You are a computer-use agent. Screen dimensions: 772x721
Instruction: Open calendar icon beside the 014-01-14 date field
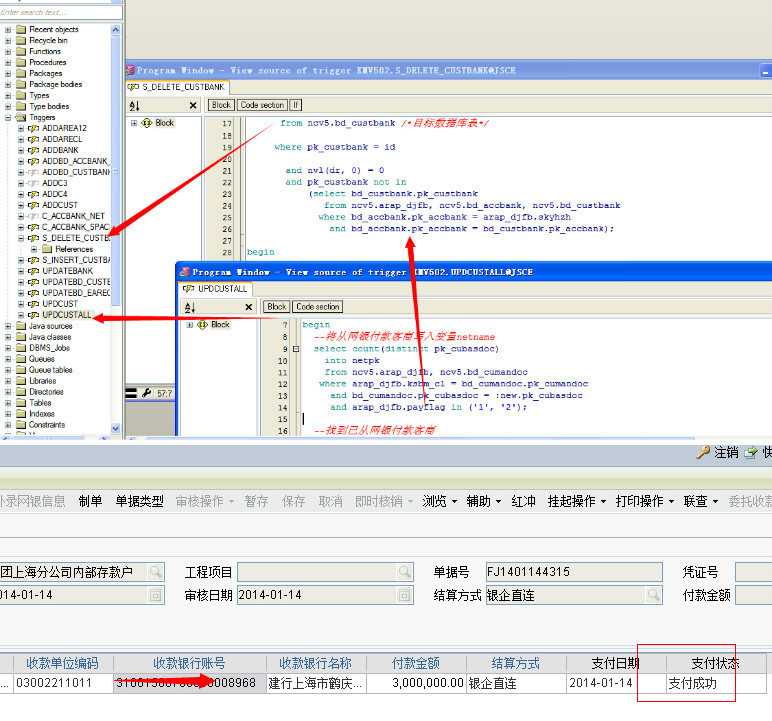[156, 595]
